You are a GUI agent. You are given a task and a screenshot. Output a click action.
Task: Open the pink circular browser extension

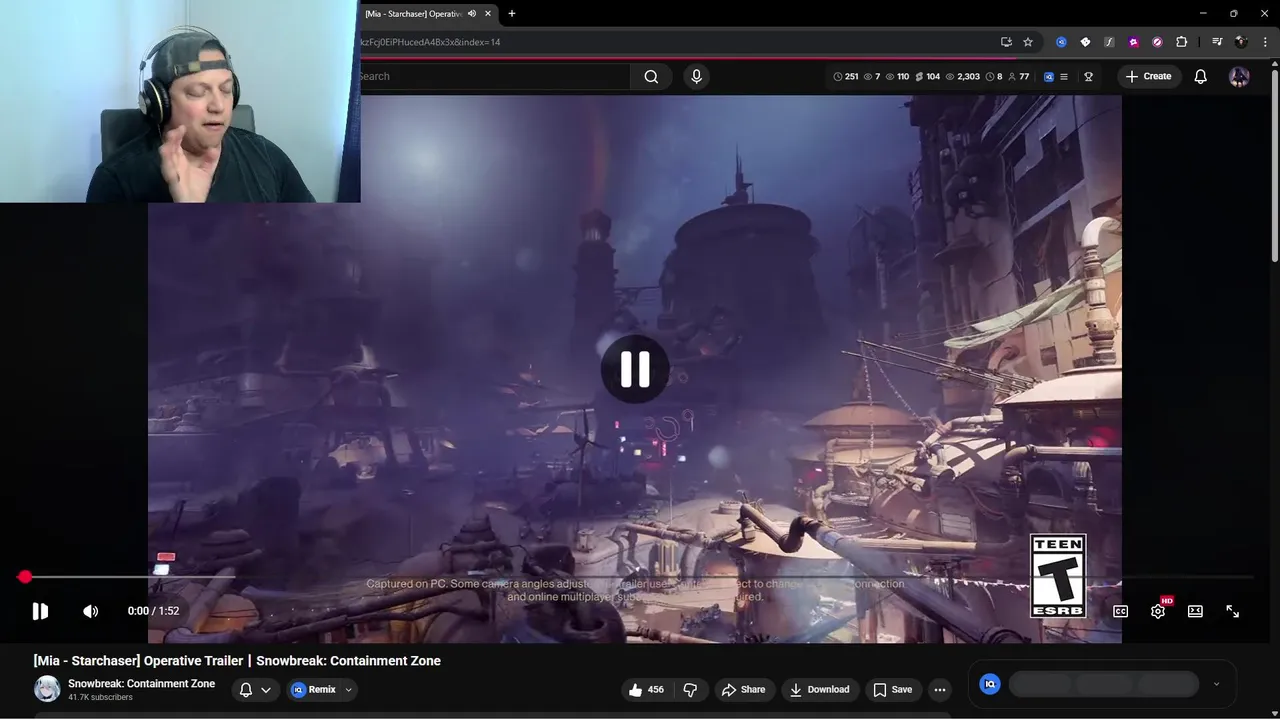coord(1157,42)
